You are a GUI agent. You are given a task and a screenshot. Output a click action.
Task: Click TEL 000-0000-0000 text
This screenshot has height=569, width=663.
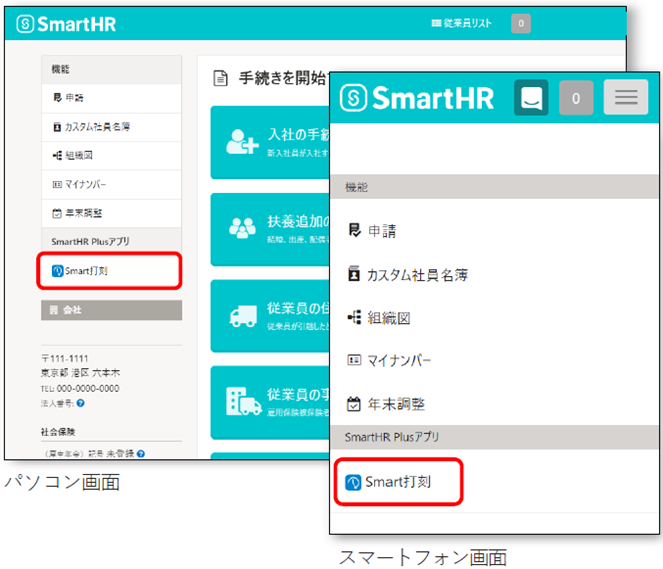pyautogui.click(x=80, y=388)
